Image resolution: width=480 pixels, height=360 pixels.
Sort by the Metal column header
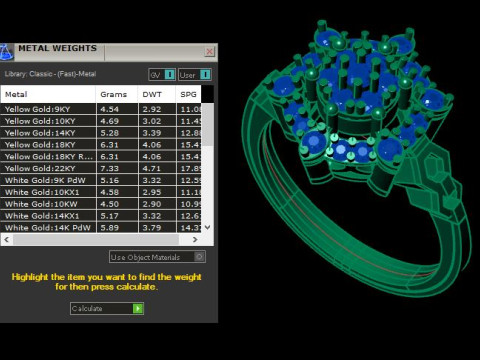48,94
